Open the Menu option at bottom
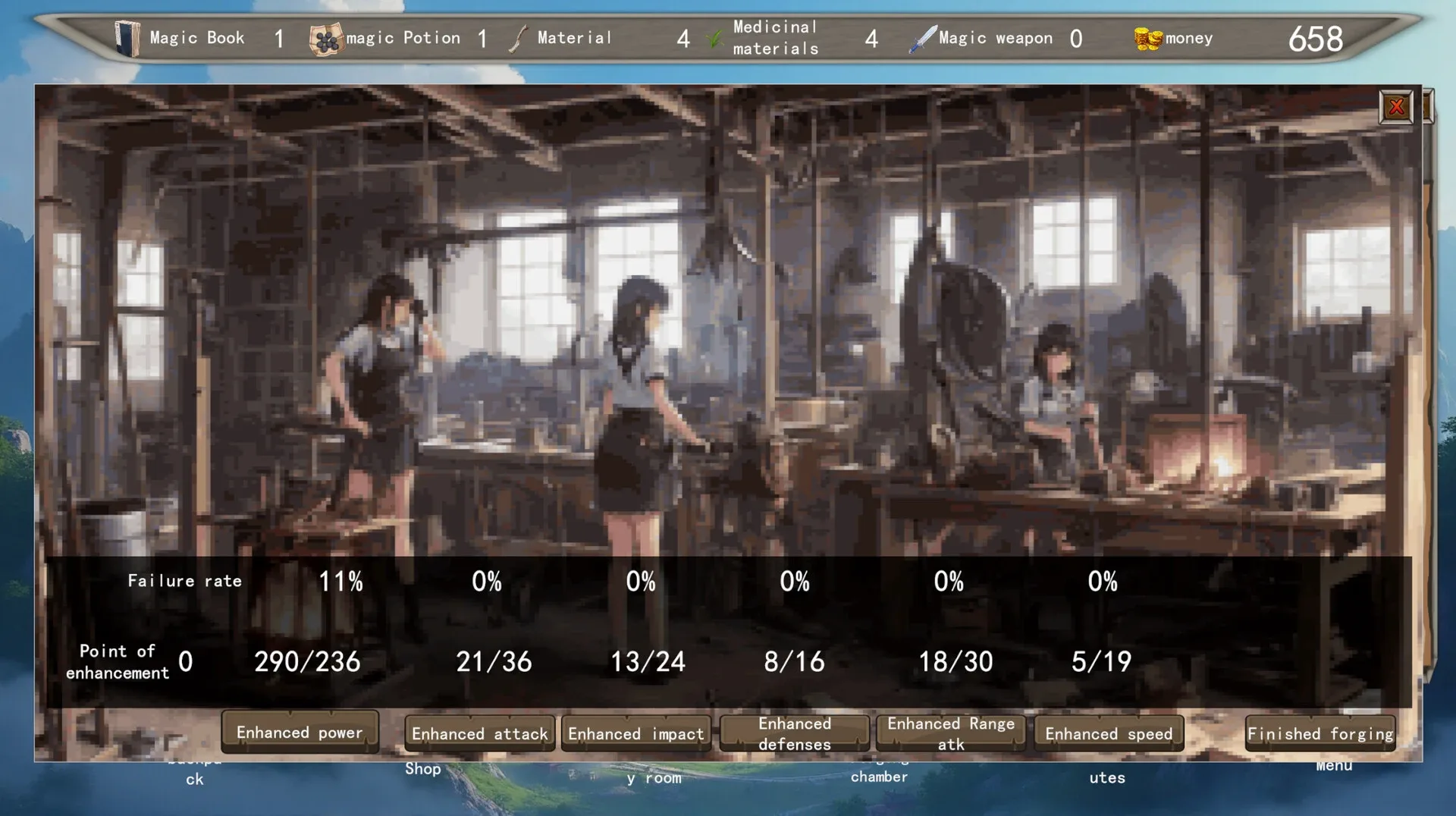 tap(1333, 766)
